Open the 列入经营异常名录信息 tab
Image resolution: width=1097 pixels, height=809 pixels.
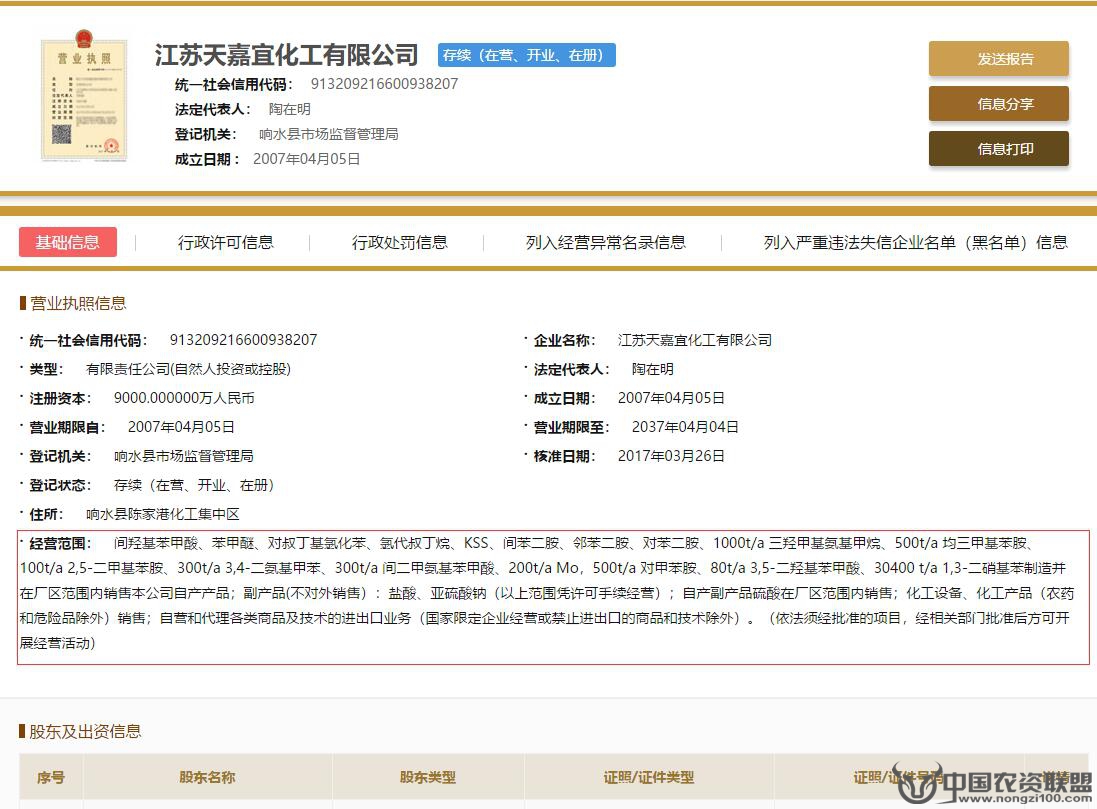[605, 242]
